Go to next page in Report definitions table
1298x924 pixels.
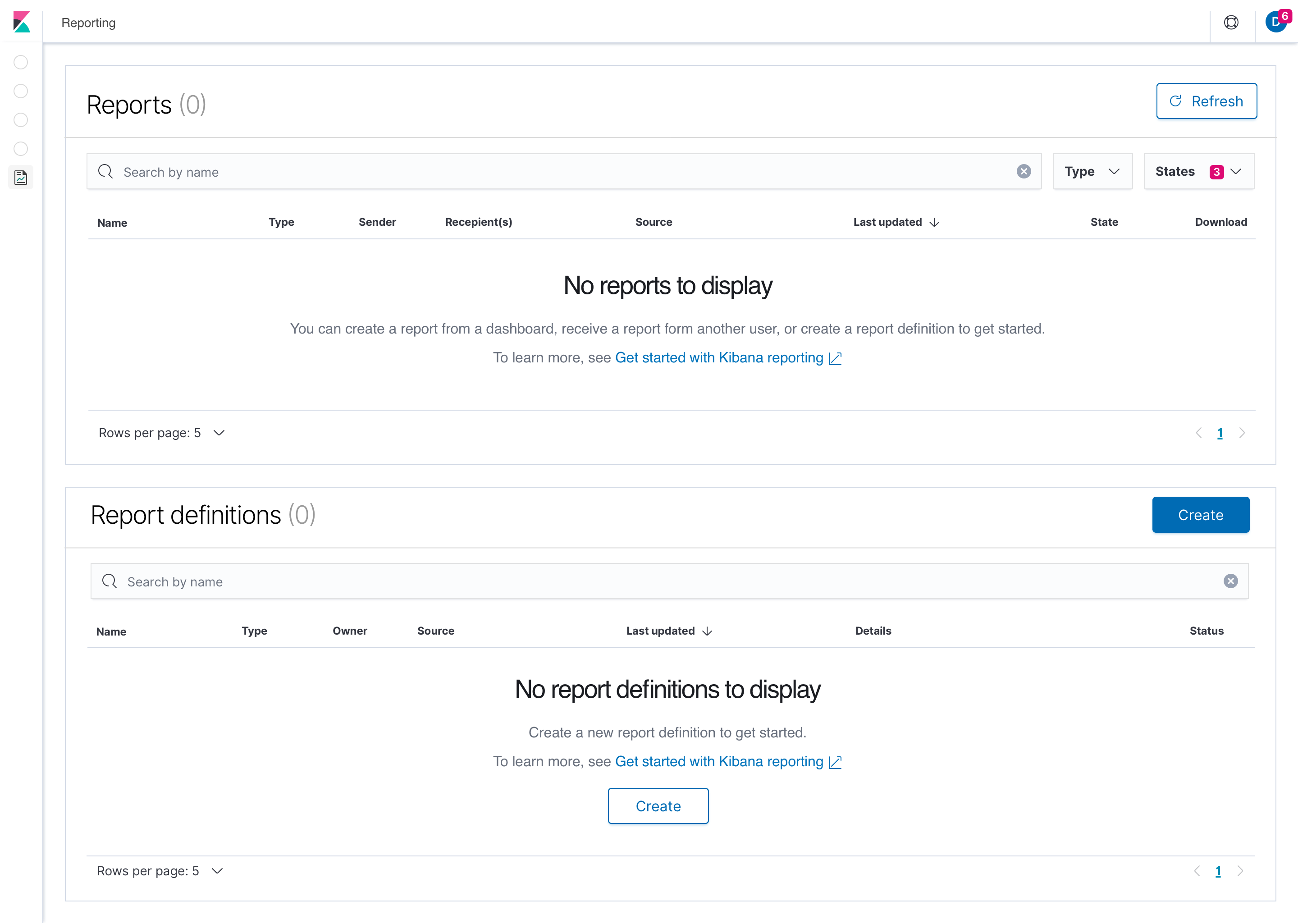click(x=1240, y=871)
